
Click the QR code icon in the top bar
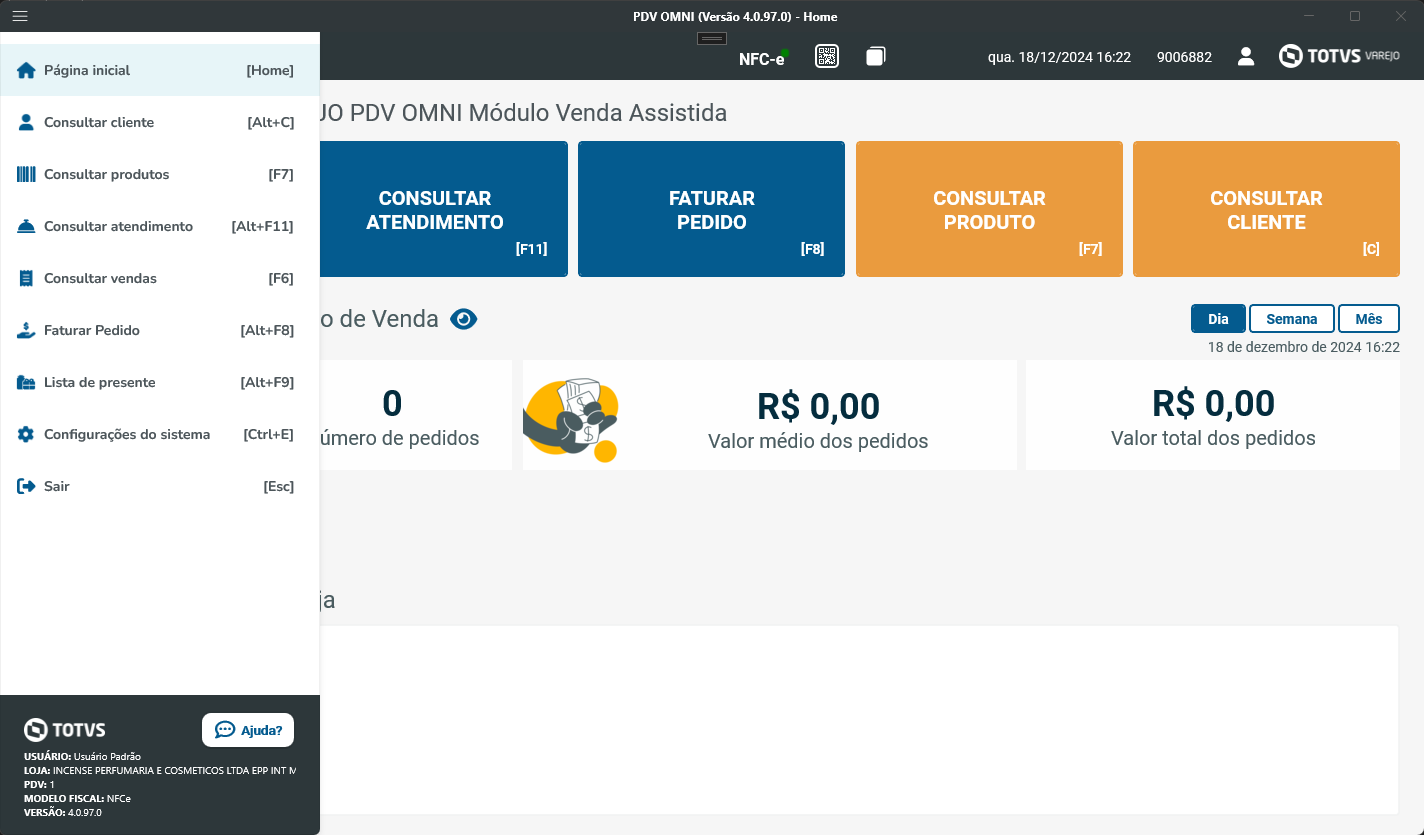coord(827,56)
